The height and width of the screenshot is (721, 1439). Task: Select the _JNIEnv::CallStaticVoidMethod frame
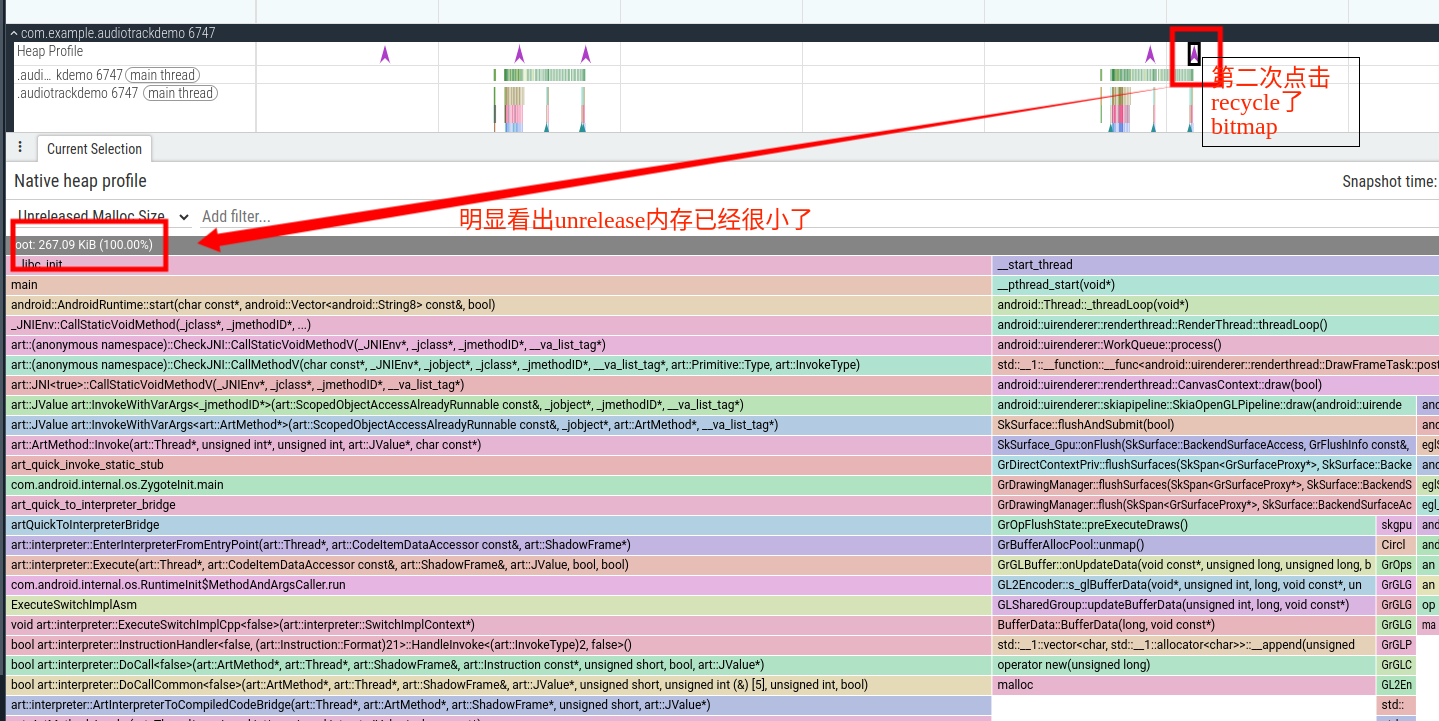(x=499, y=325)
